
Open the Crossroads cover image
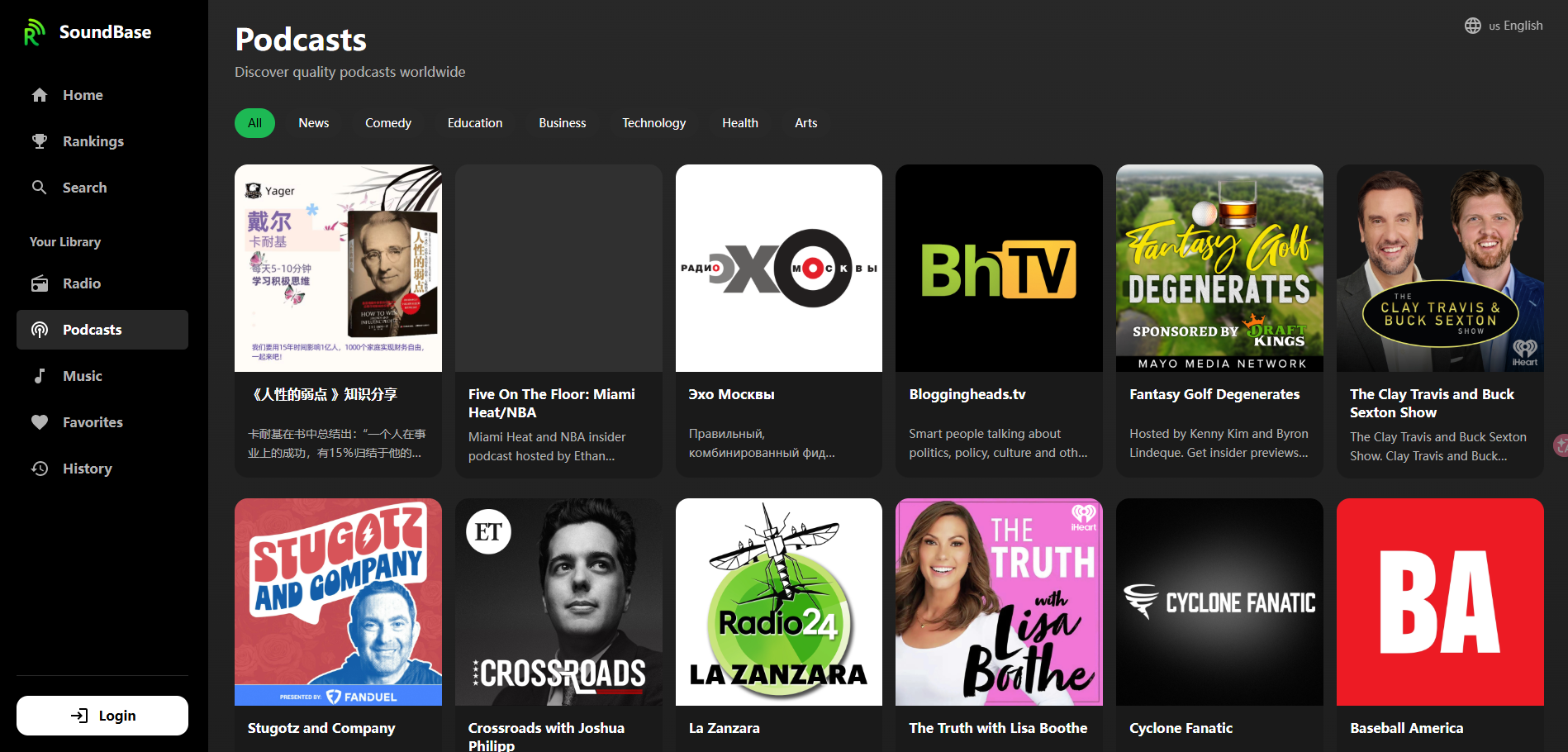coord(558,602)
